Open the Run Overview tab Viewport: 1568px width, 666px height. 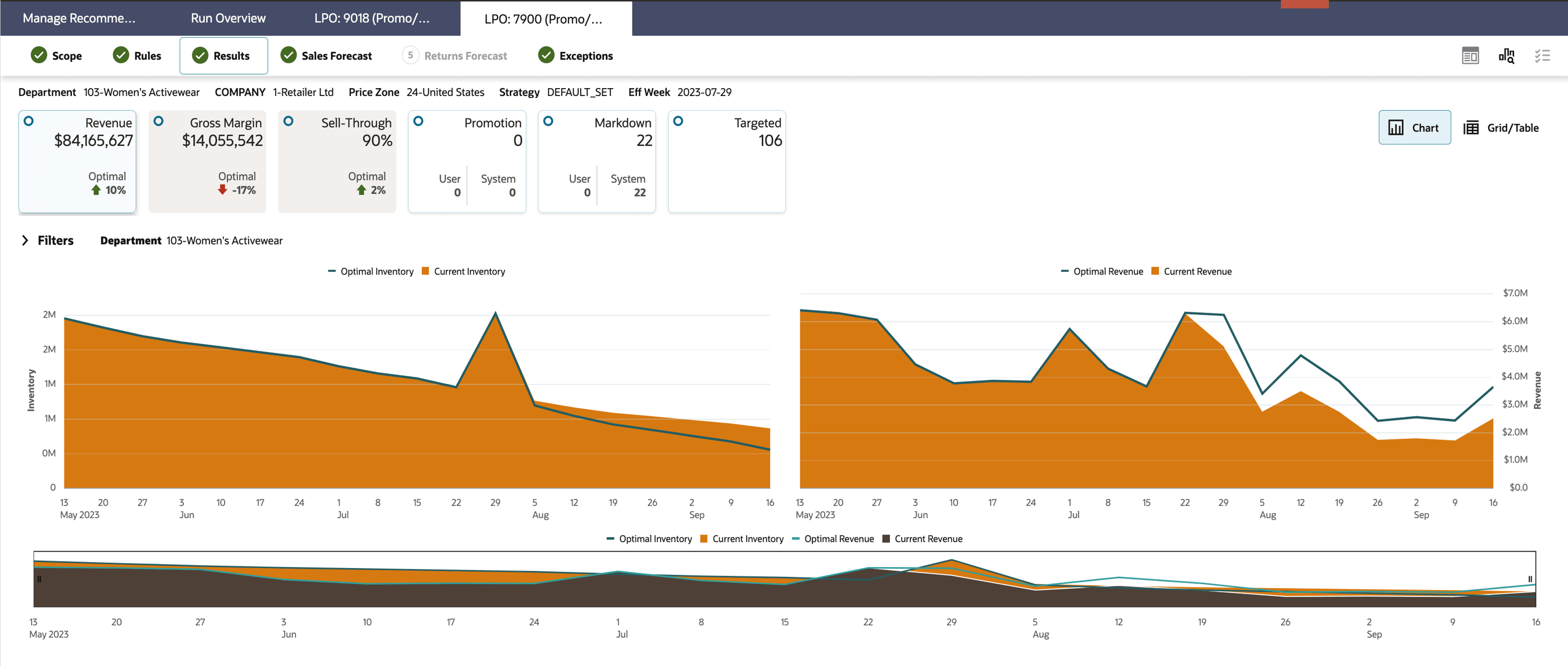[228, 18]
